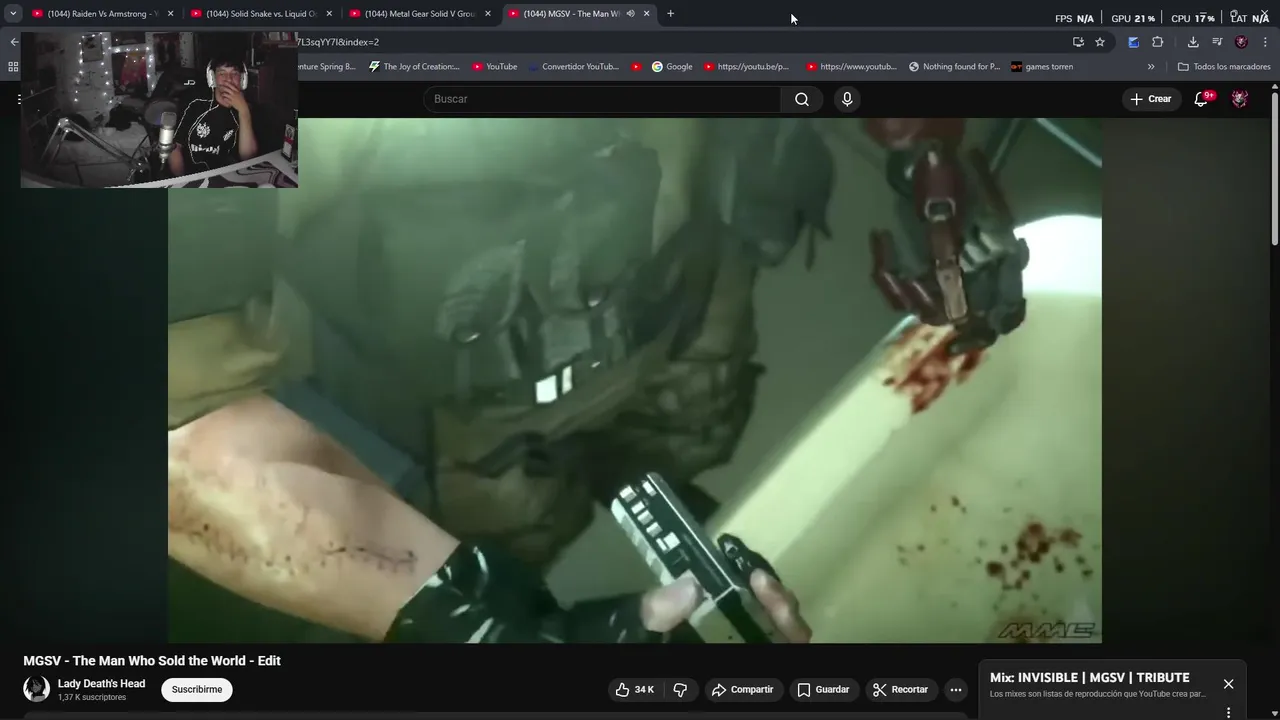
Task: Open the media controls icon in toolbar
Action: pyautogui.click(x=1217, y=42)
